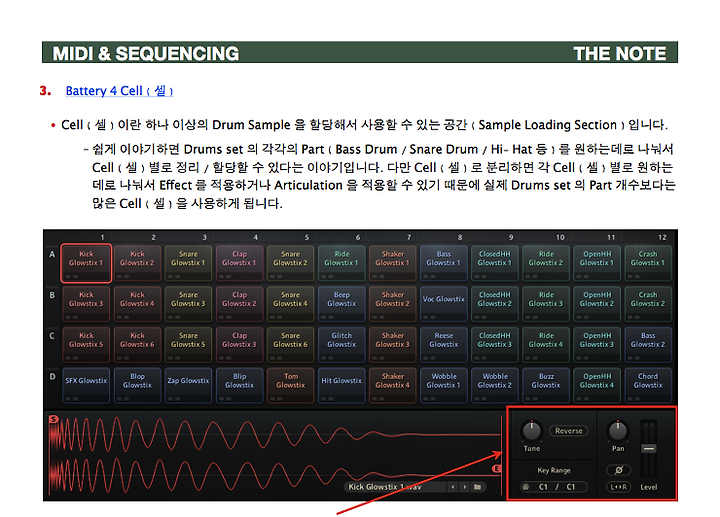Select the Ride Glowstix 4 cell
The width and height of the screenshot is (720, 517).
coord(546,345)
